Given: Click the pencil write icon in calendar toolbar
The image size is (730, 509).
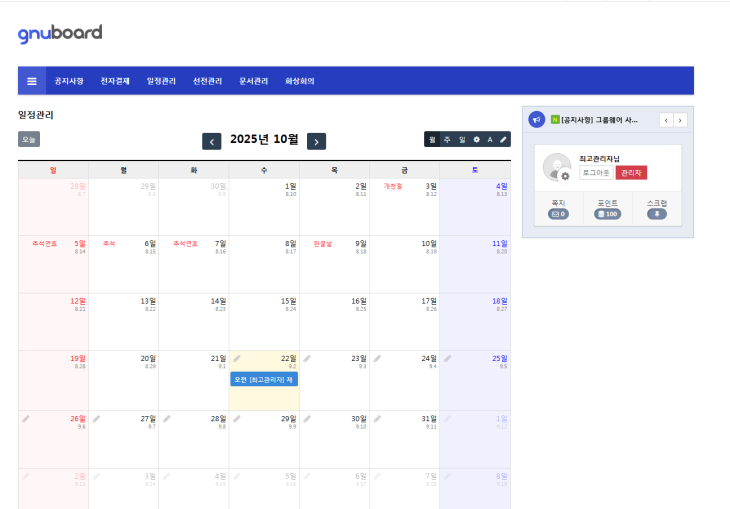Looking at the screenshot, I should coord(503,140).
